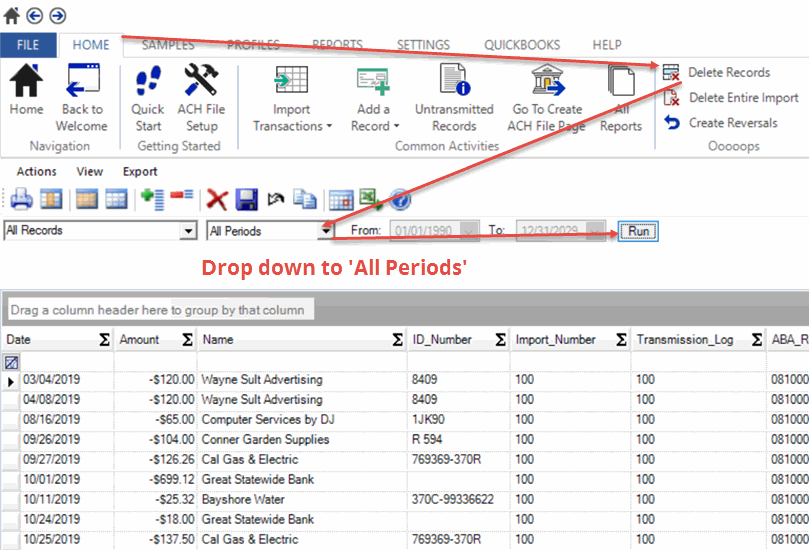The width and height of the screenshot is (809, 550).
Task: Switch to the SETTINGS ribbon tab
Action: 423,45
